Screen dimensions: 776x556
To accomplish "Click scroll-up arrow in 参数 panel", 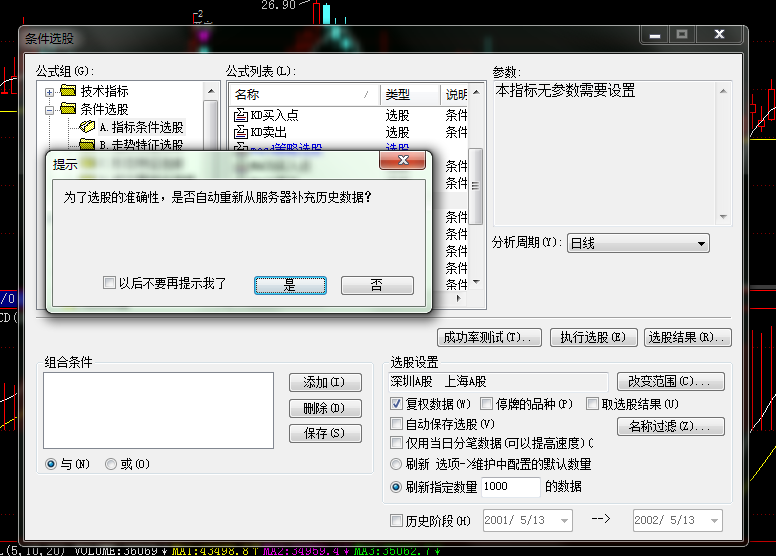I will pos(723,91).
